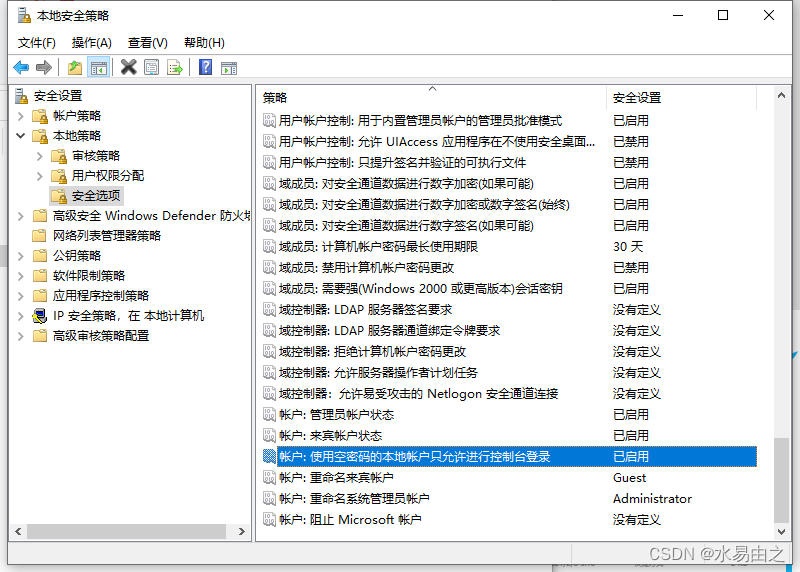Click the Administrator setting value

[x=652, y=499]
